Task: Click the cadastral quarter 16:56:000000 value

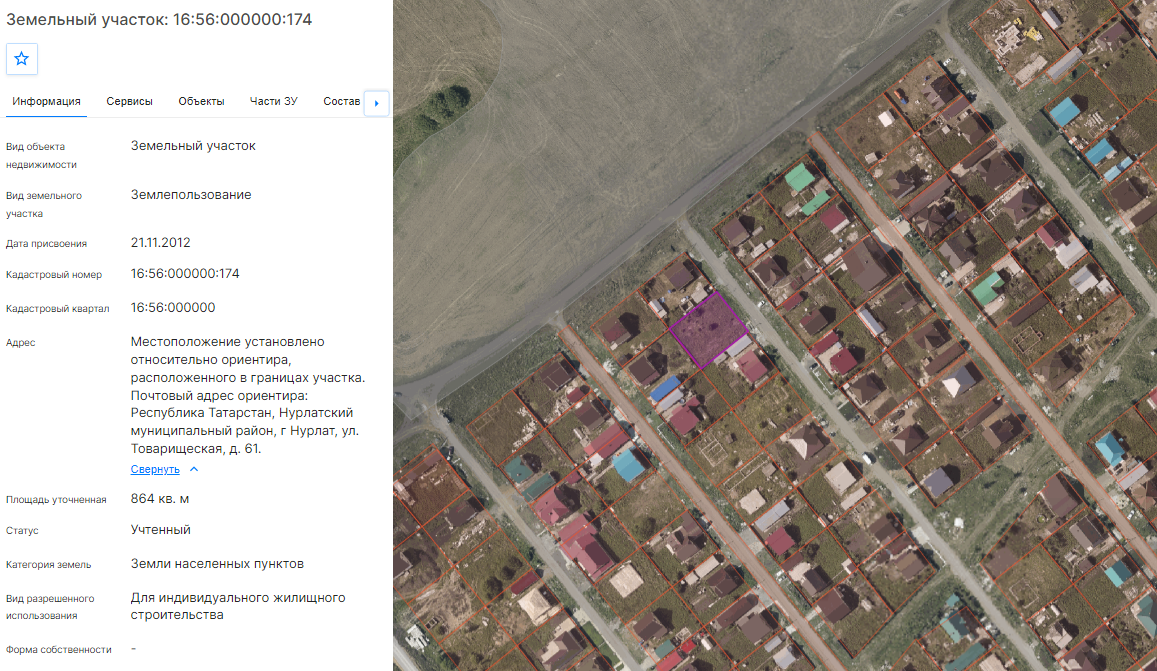Action: pyautogui.click(x=173, y=308)
